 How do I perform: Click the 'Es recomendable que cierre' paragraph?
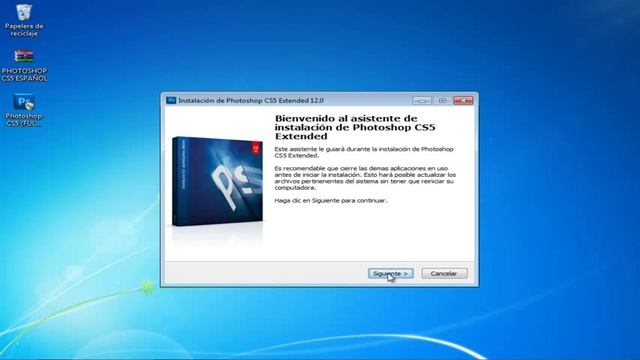(365, 178)
